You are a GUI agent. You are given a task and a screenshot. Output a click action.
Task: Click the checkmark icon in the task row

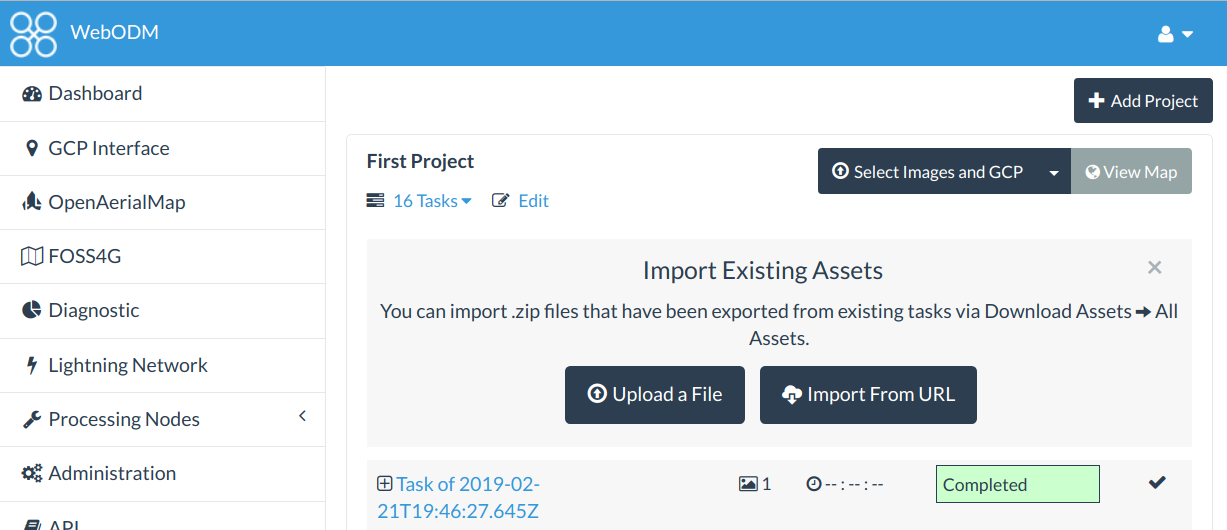pyautogui.click(x=1157, y=483)
